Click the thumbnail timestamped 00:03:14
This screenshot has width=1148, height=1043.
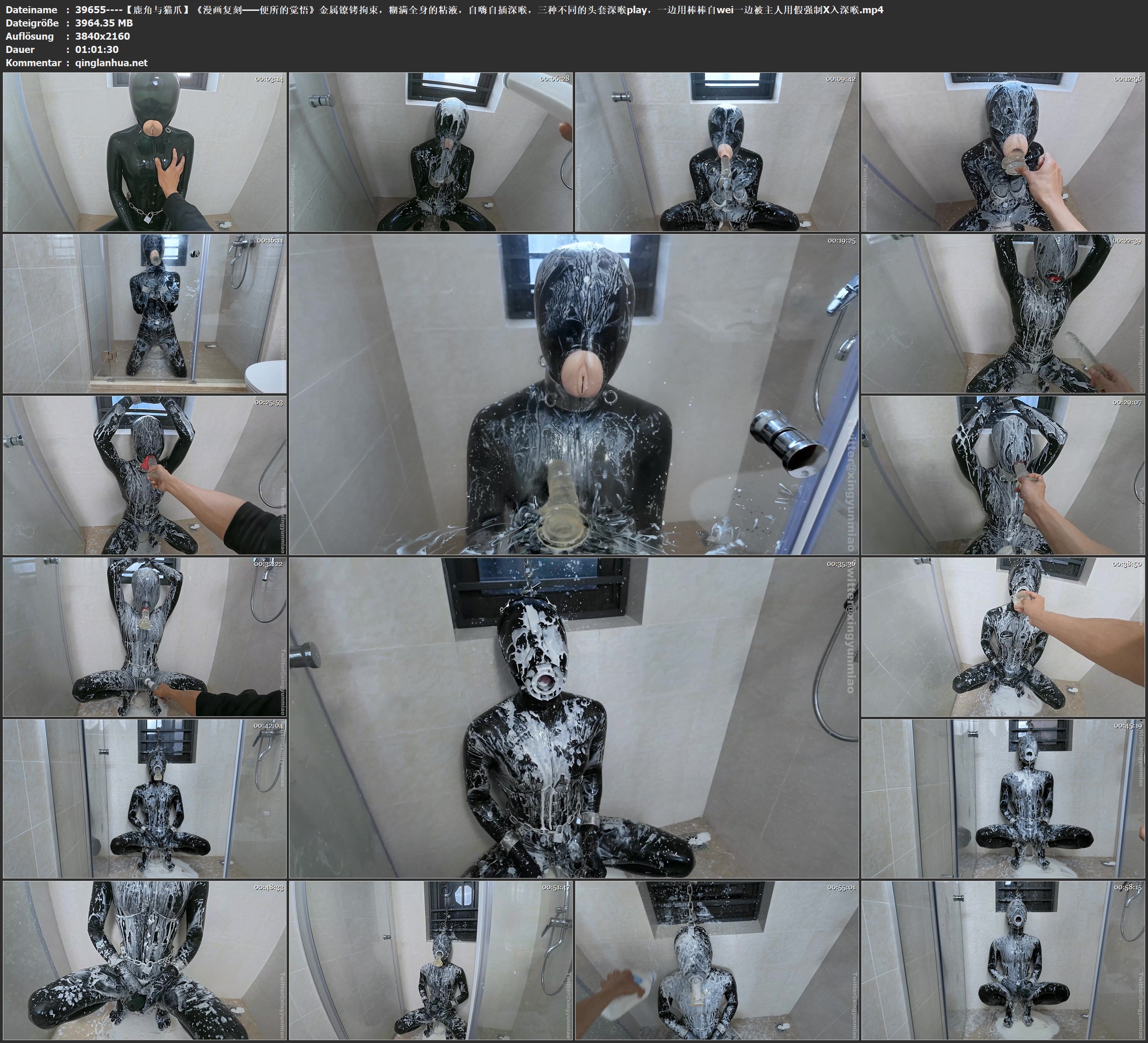click(x=145, y=151)
